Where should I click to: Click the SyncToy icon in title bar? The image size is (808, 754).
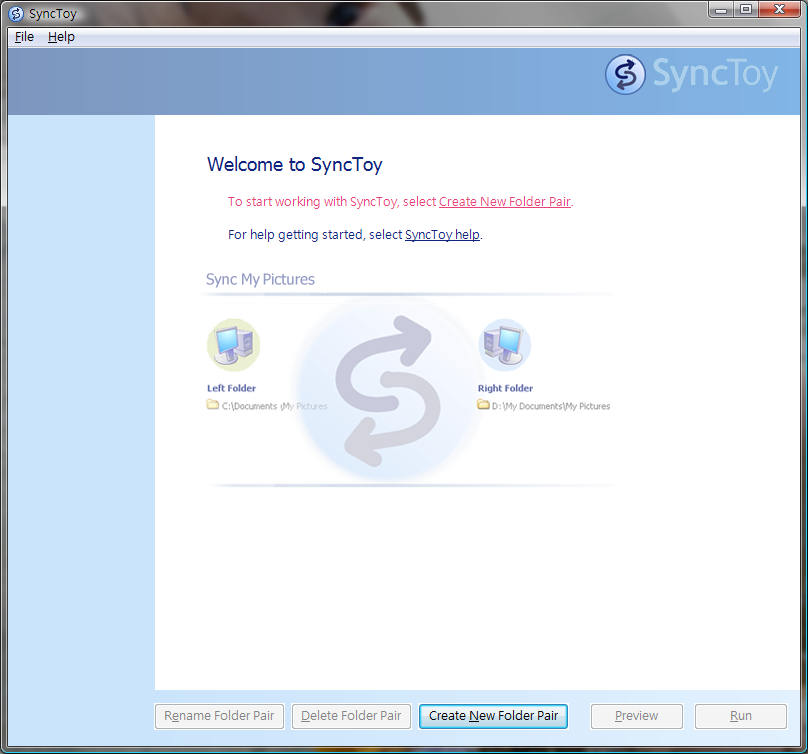pos(16,14)
